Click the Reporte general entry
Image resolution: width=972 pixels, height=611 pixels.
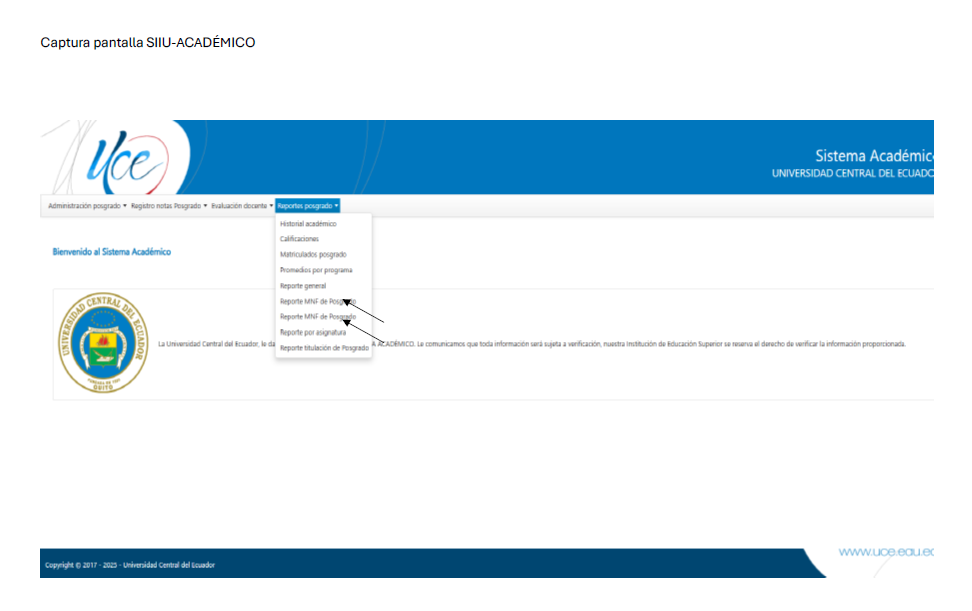pyautogui.click(x=303, y=286)
